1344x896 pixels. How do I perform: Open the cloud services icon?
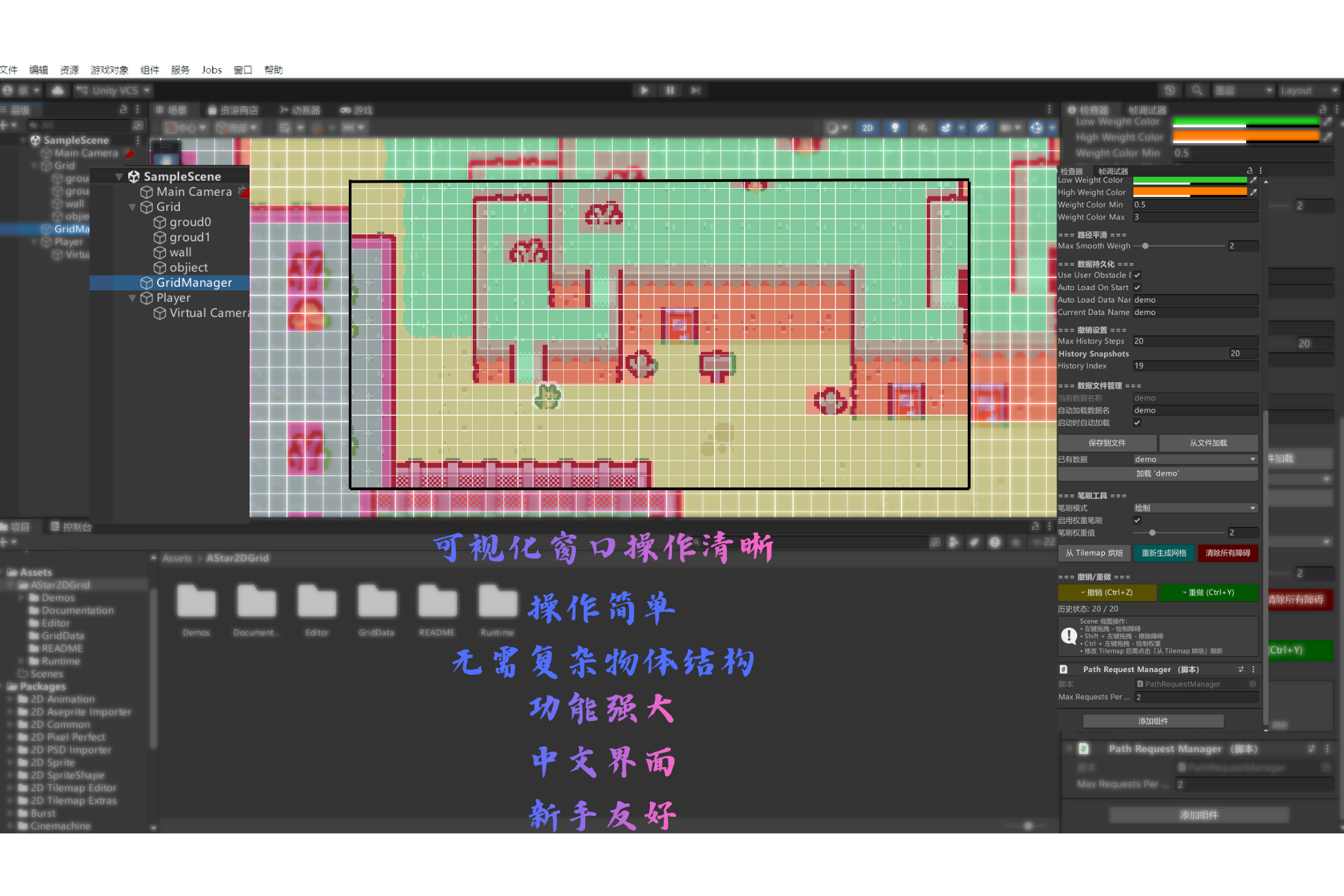pyautogui.click(x=58, y=90)
